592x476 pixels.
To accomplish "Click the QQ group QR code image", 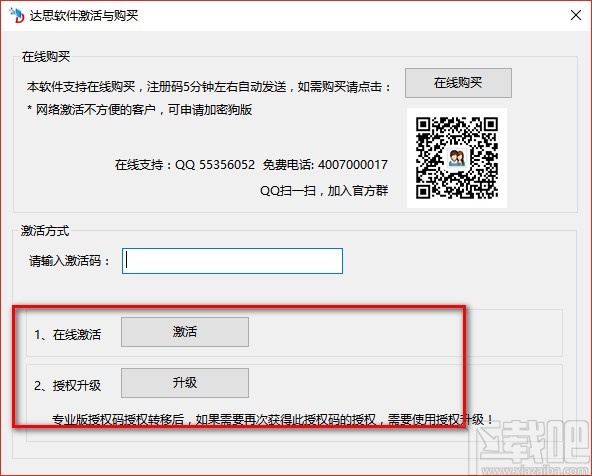I will (x=457, y=158).
